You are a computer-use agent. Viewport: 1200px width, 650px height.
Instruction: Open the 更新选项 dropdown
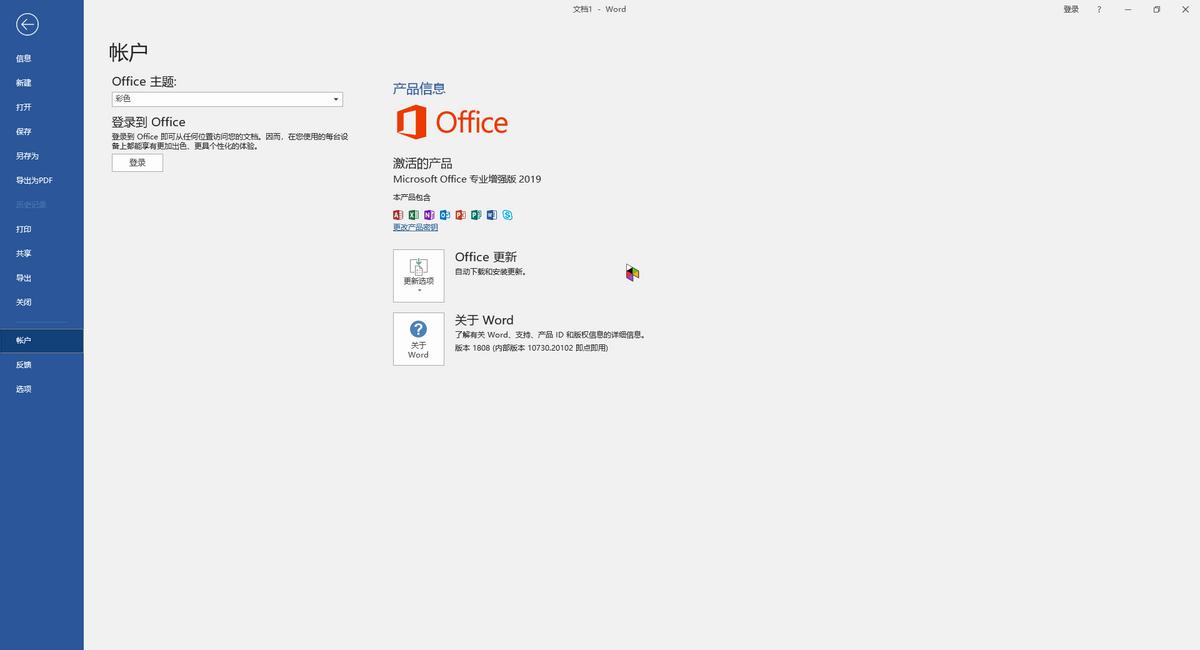click(418, 274)
